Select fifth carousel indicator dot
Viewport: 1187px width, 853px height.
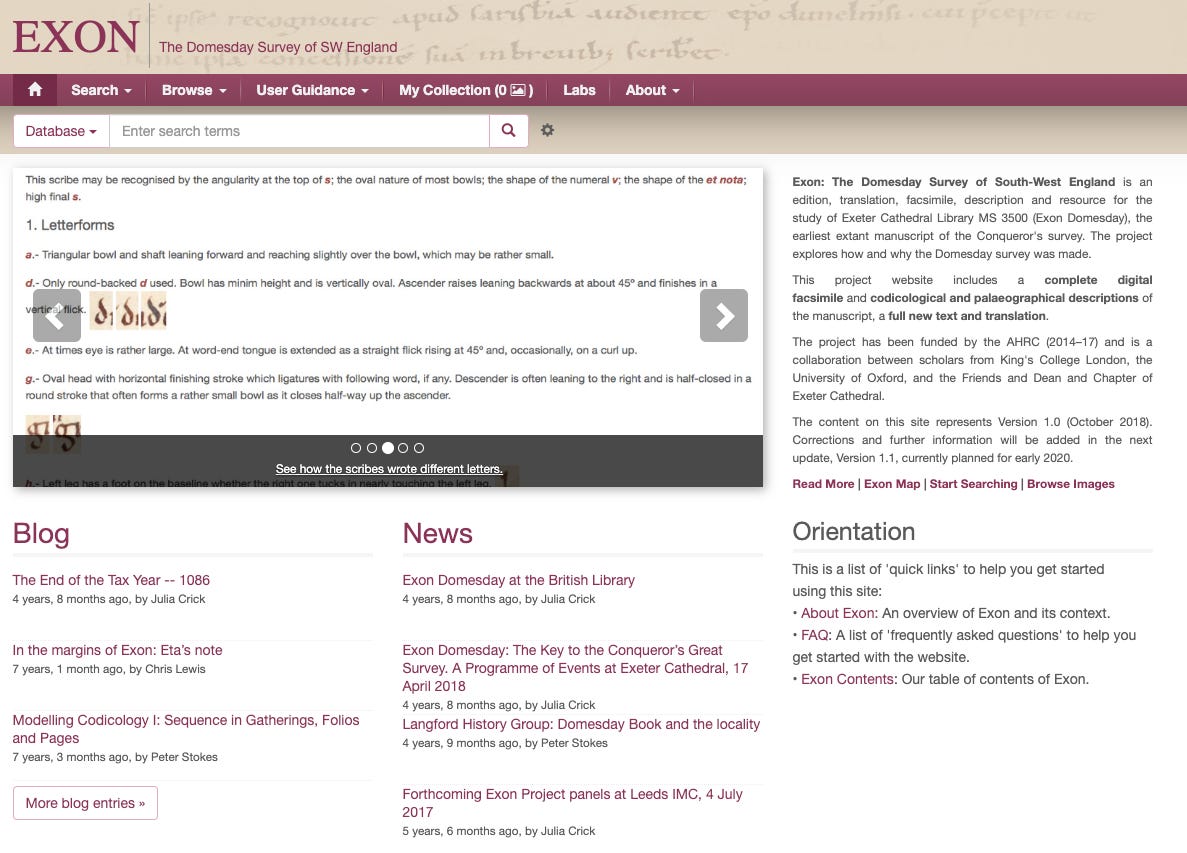tap(419, 448)
